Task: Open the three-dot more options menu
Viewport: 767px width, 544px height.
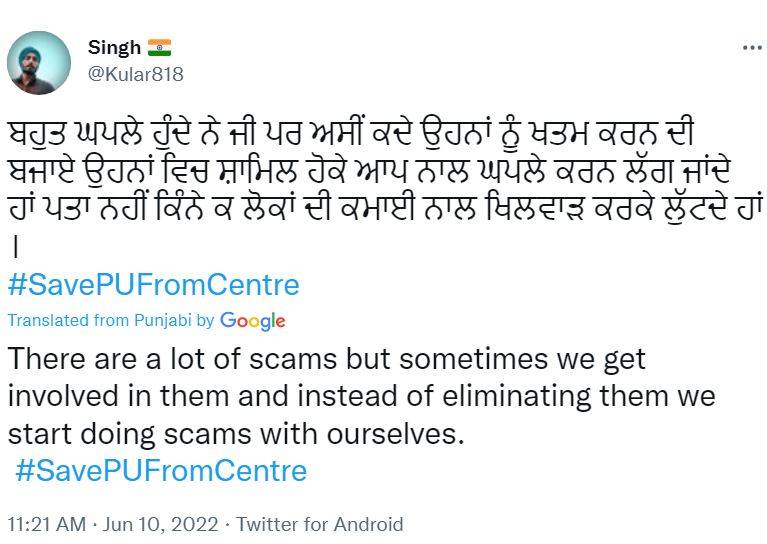Action: [752, 47]
